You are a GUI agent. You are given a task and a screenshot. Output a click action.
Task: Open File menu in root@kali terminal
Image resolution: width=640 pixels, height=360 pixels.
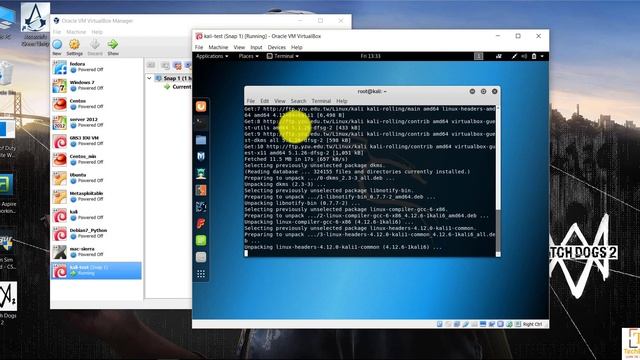click(x=251, y=101)
